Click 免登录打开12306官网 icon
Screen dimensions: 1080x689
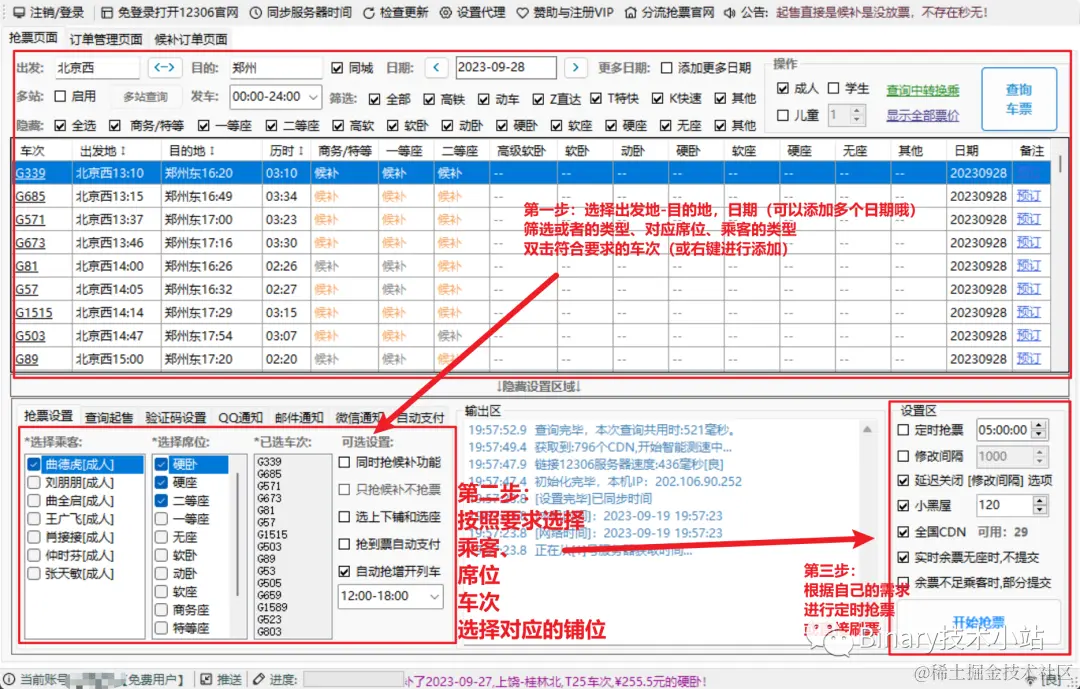click(109, 13)
